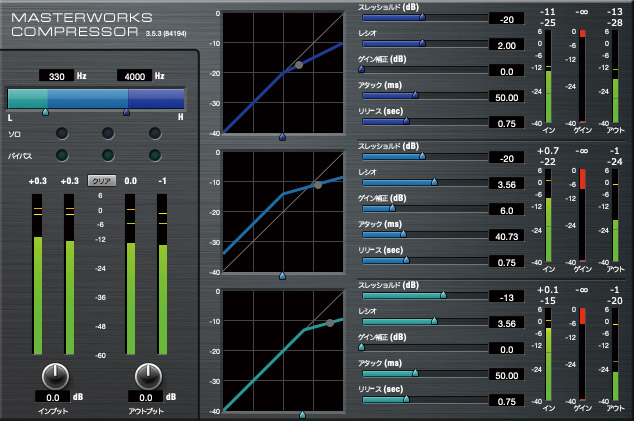Click middle band release slider handle

click(406, 260)
